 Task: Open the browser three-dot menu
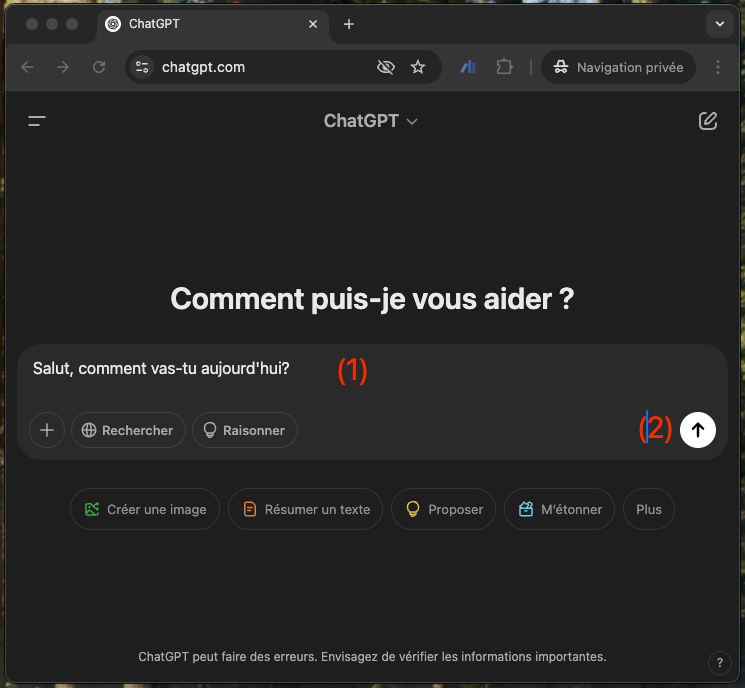click(717, 67)
